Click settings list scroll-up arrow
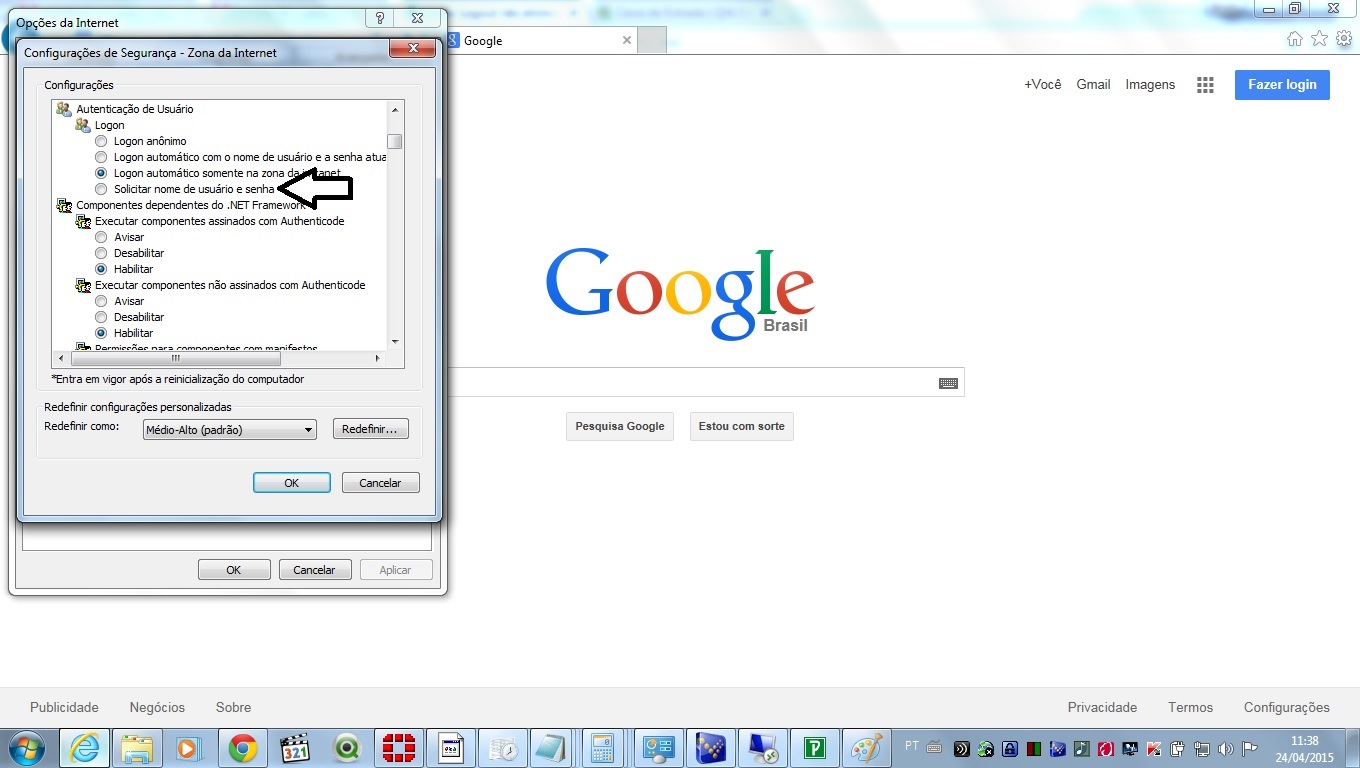This screenshot has width=1360, height=768. tap(395, 109)
